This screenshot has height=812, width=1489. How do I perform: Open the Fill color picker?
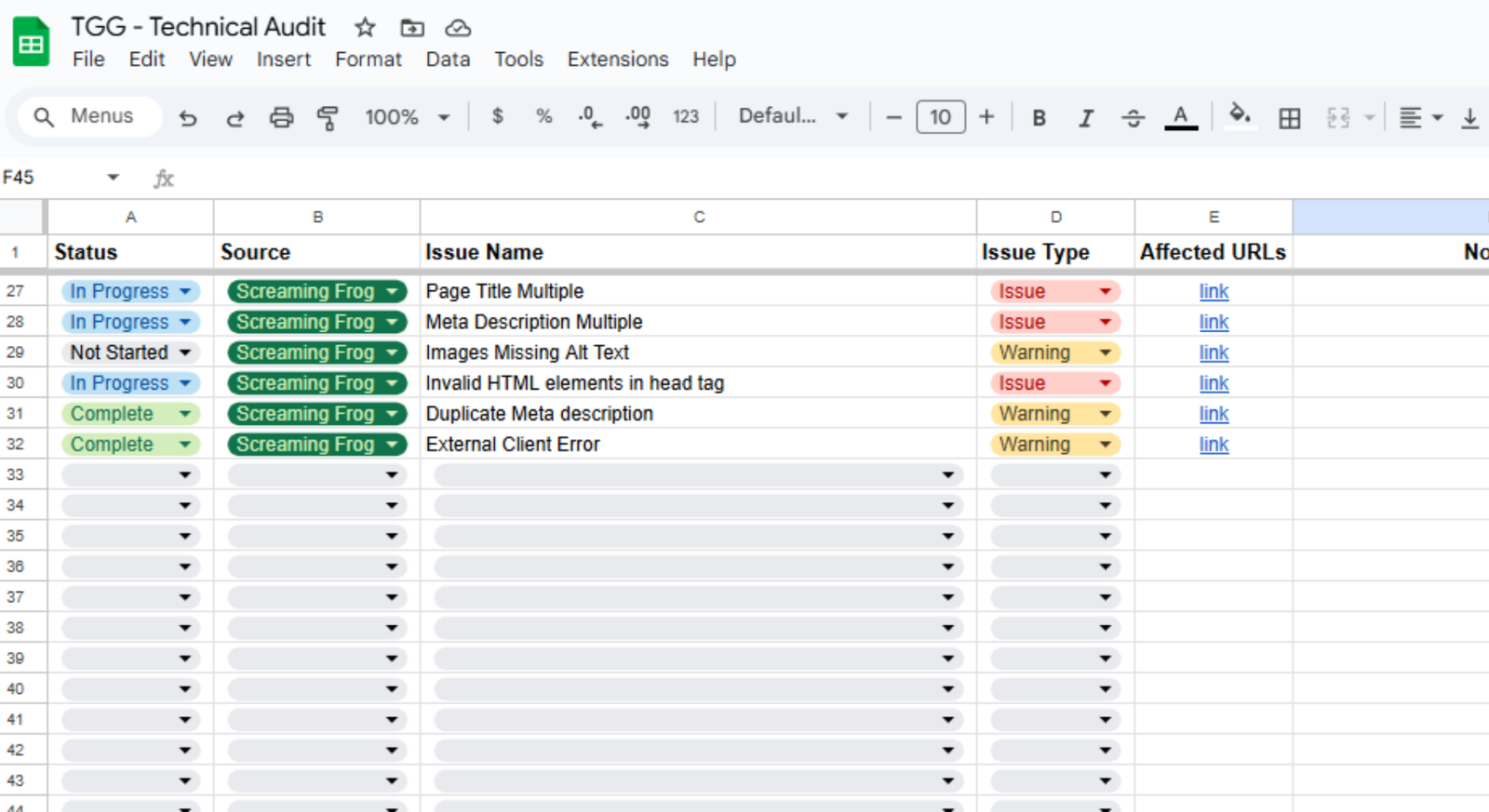(x=1239, y=116)
